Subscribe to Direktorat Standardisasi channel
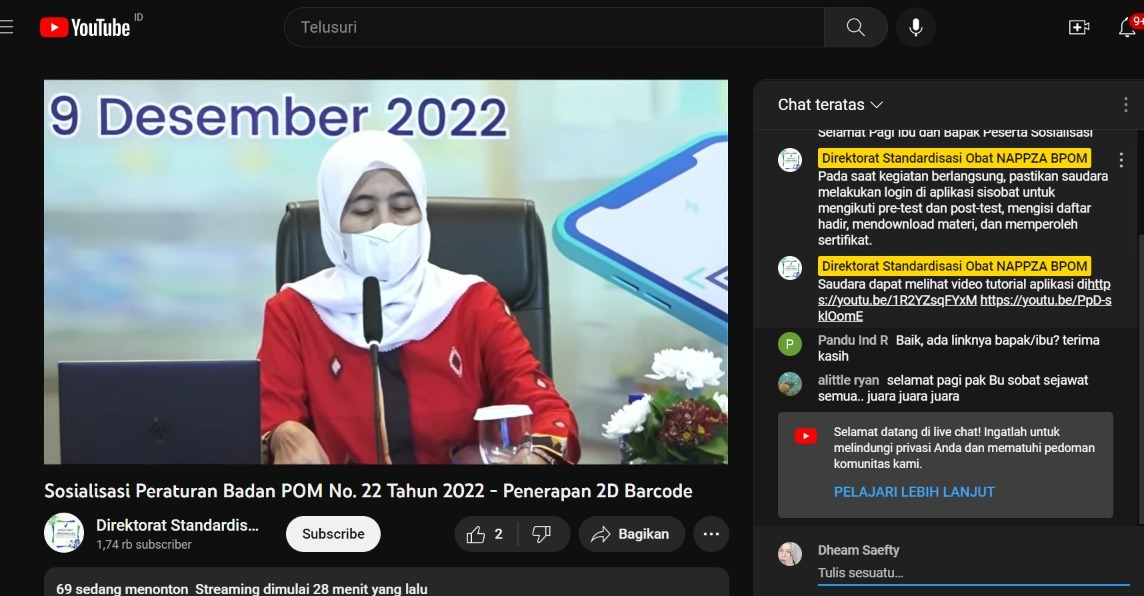Image resolution: width=1144 pixels, height=596 pixels. [x=333, y=534]
